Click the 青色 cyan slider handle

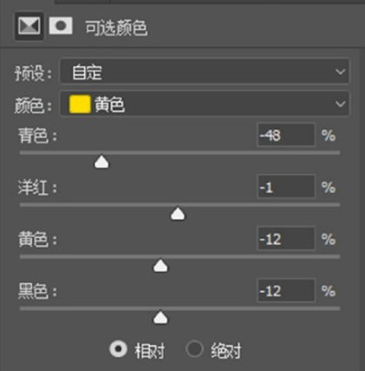(102, 162)
